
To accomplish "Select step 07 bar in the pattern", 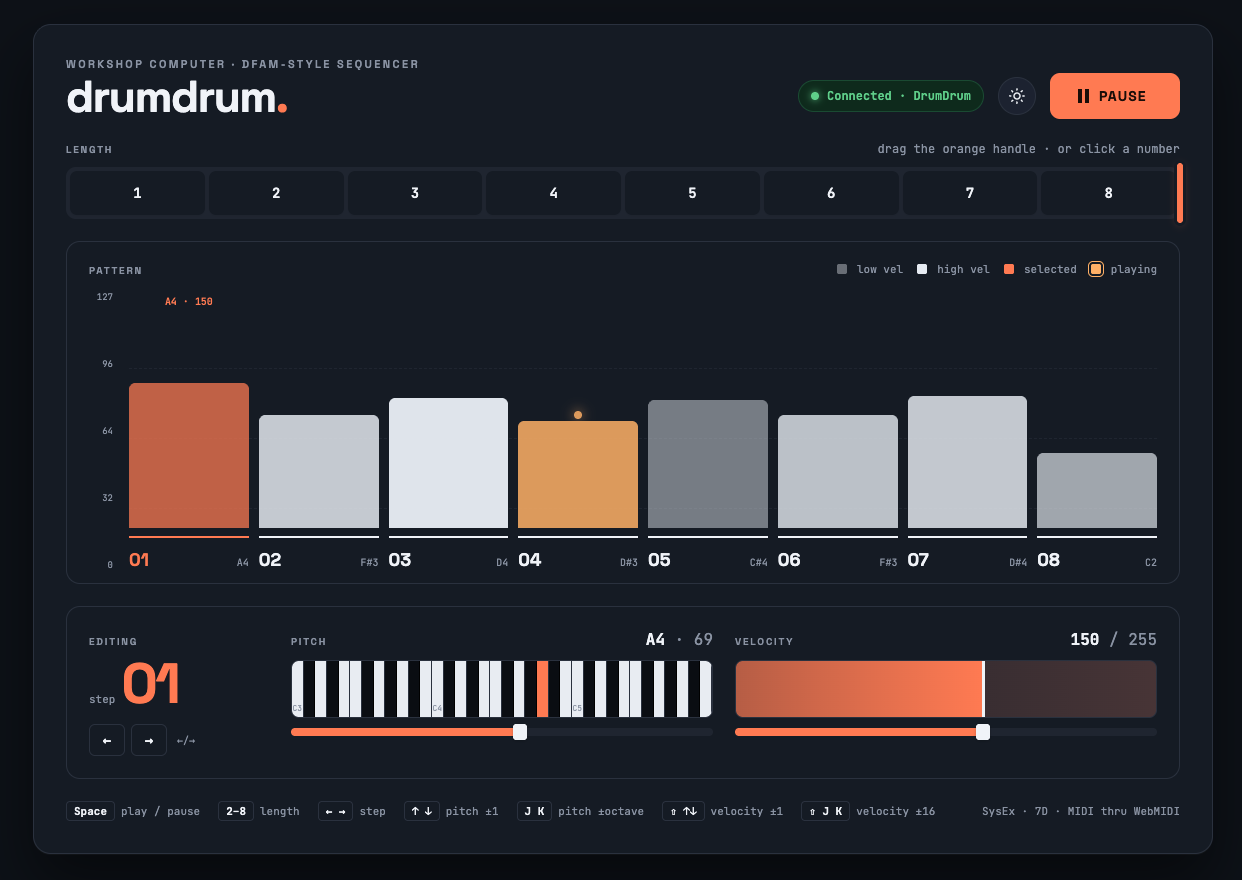I will [967, 462].
